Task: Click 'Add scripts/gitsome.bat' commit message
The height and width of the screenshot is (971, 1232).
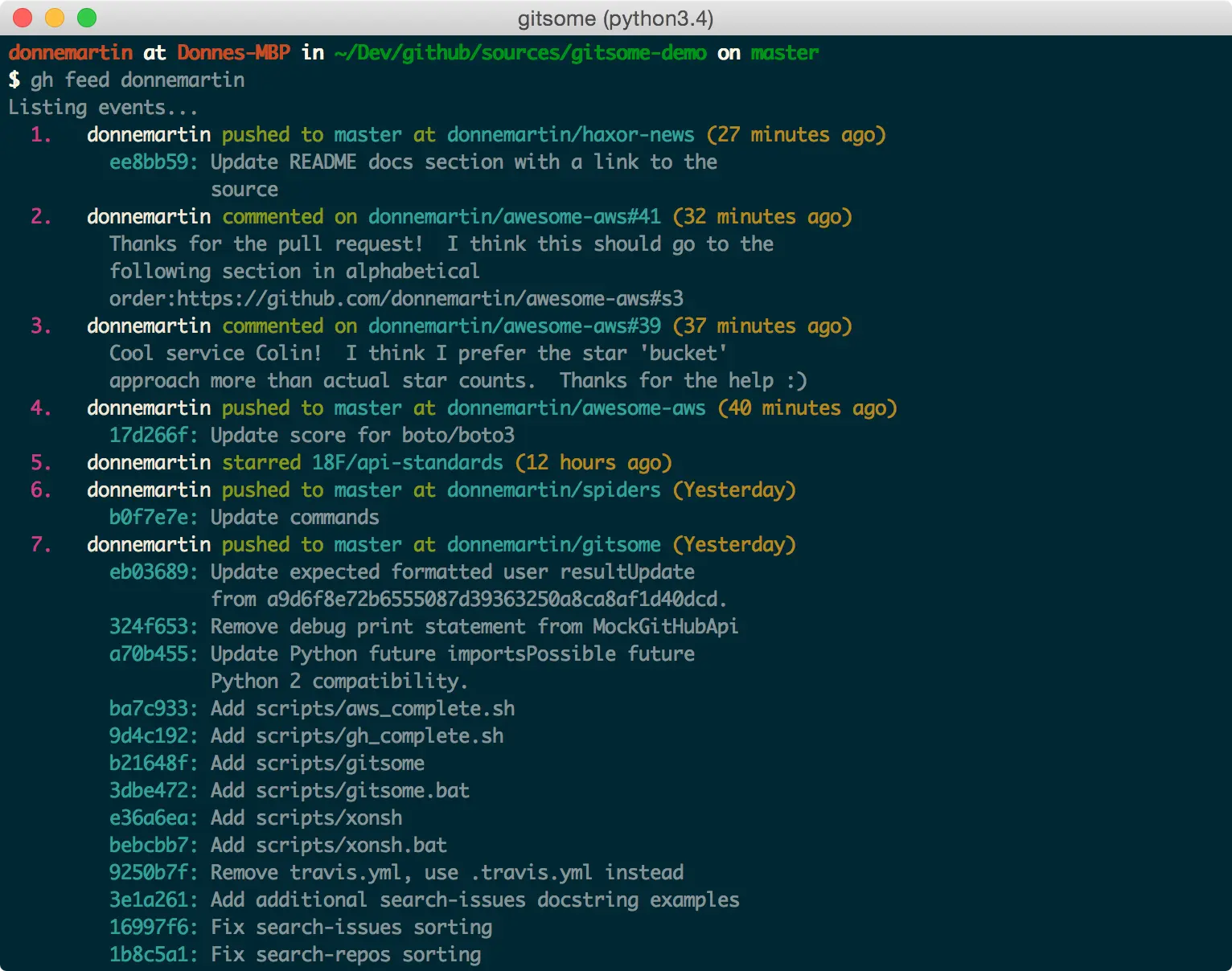Action: pos(340,790)
